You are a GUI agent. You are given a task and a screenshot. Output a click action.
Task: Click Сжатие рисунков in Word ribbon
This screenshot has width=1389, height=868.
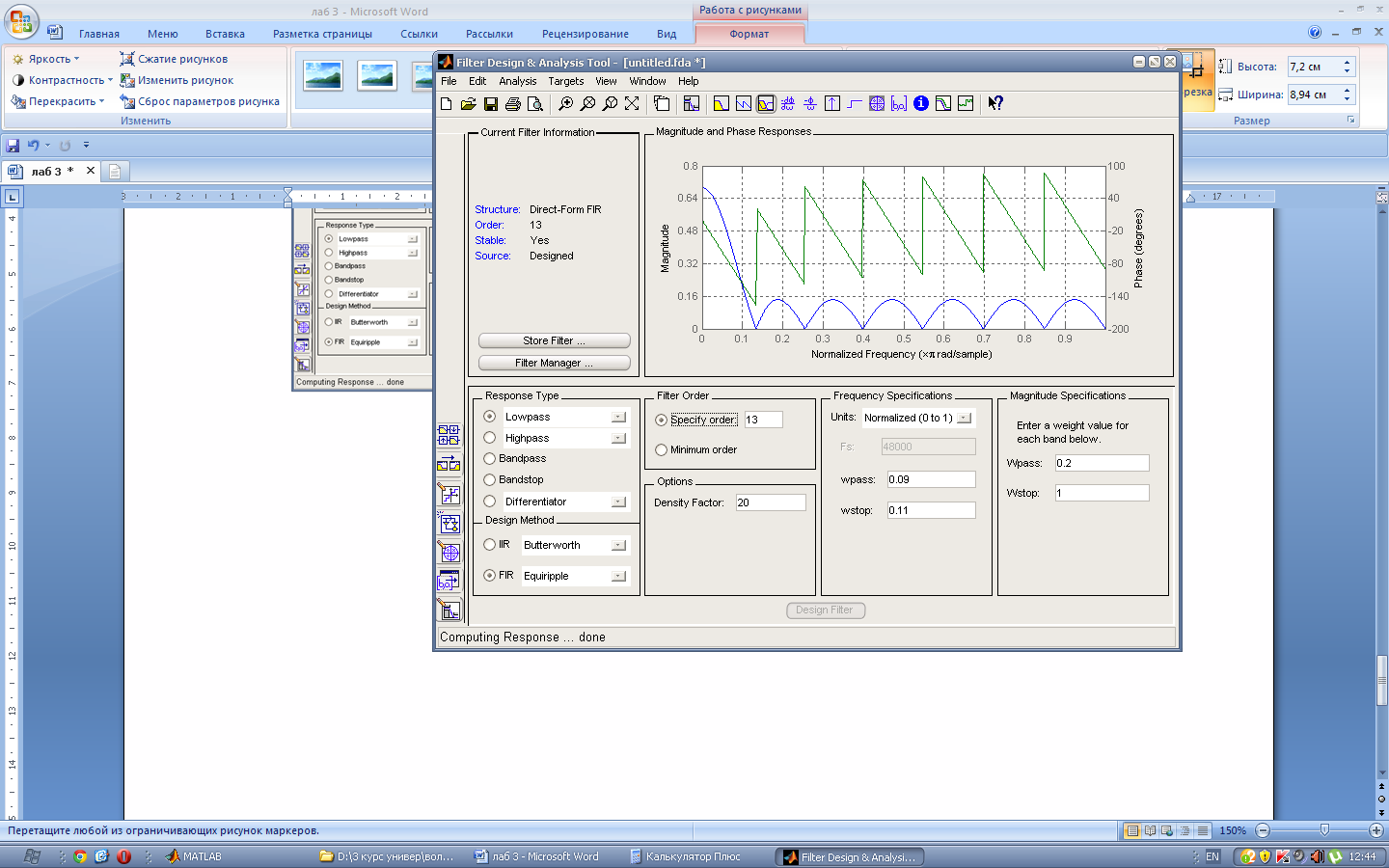point(174,59)
